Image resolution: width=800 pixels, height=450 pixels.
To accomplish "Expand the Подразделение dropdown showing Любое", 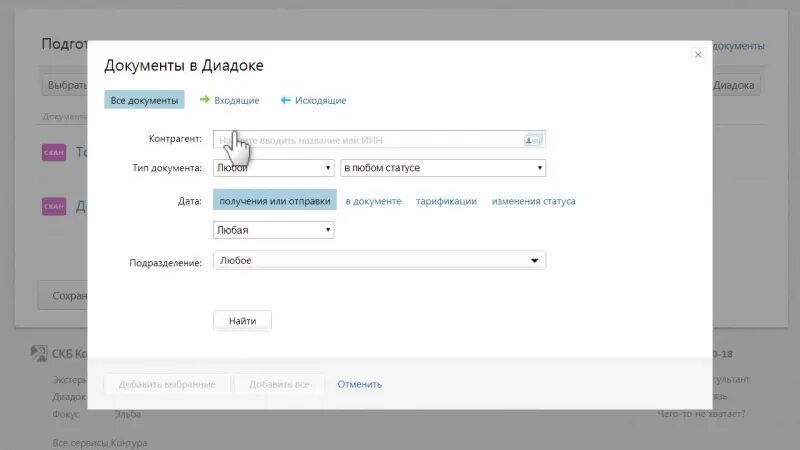I will click(x=379, y=260).
